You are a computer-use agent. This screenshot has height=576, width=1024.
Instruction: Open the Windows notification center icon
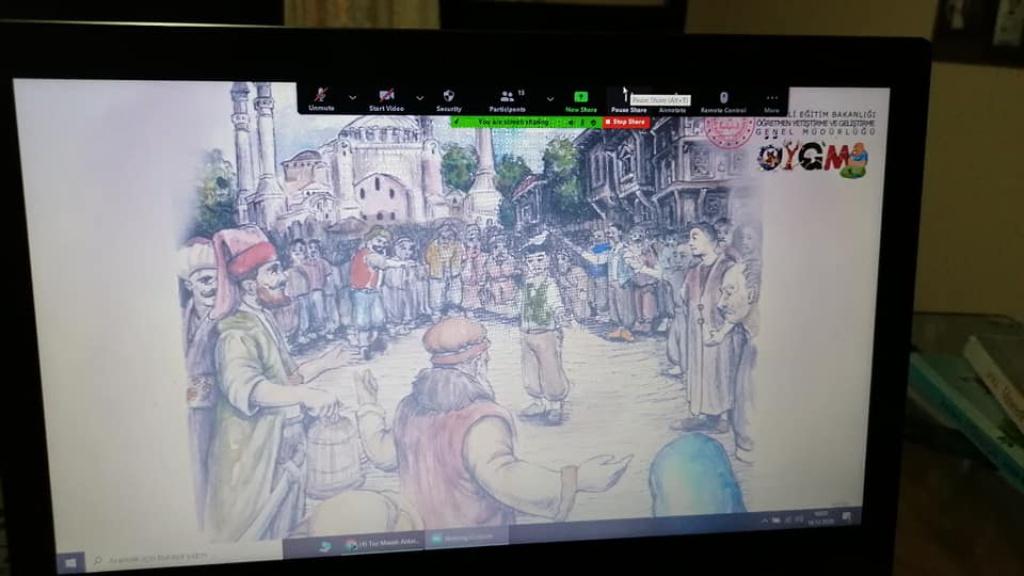pos(846,517)
